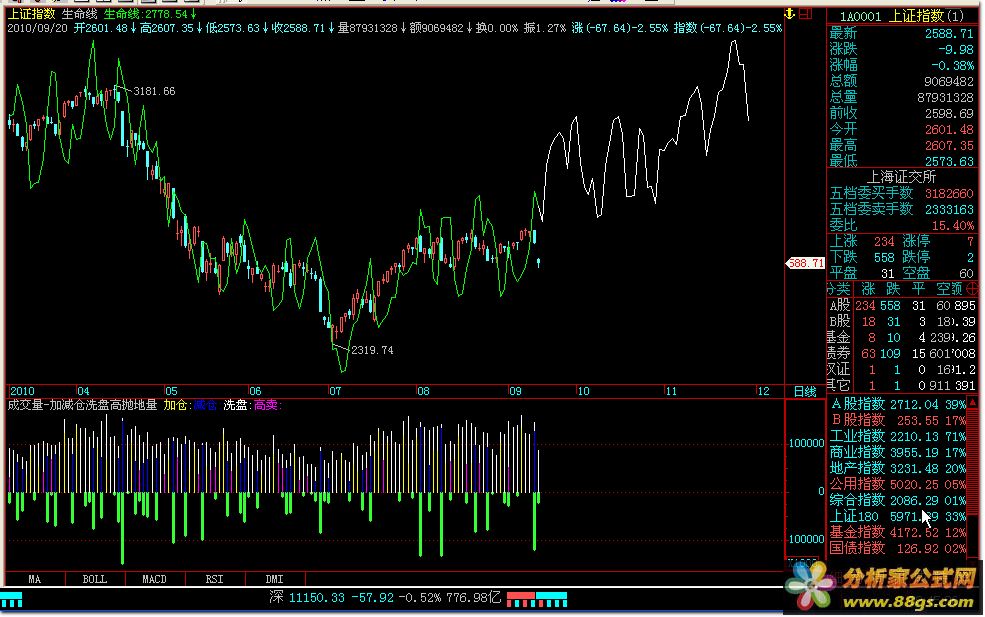Click the 涨幅 -0.38% row
Viewport: 985px width, 617px height.
pyautogui.click(x=901, y=65)
